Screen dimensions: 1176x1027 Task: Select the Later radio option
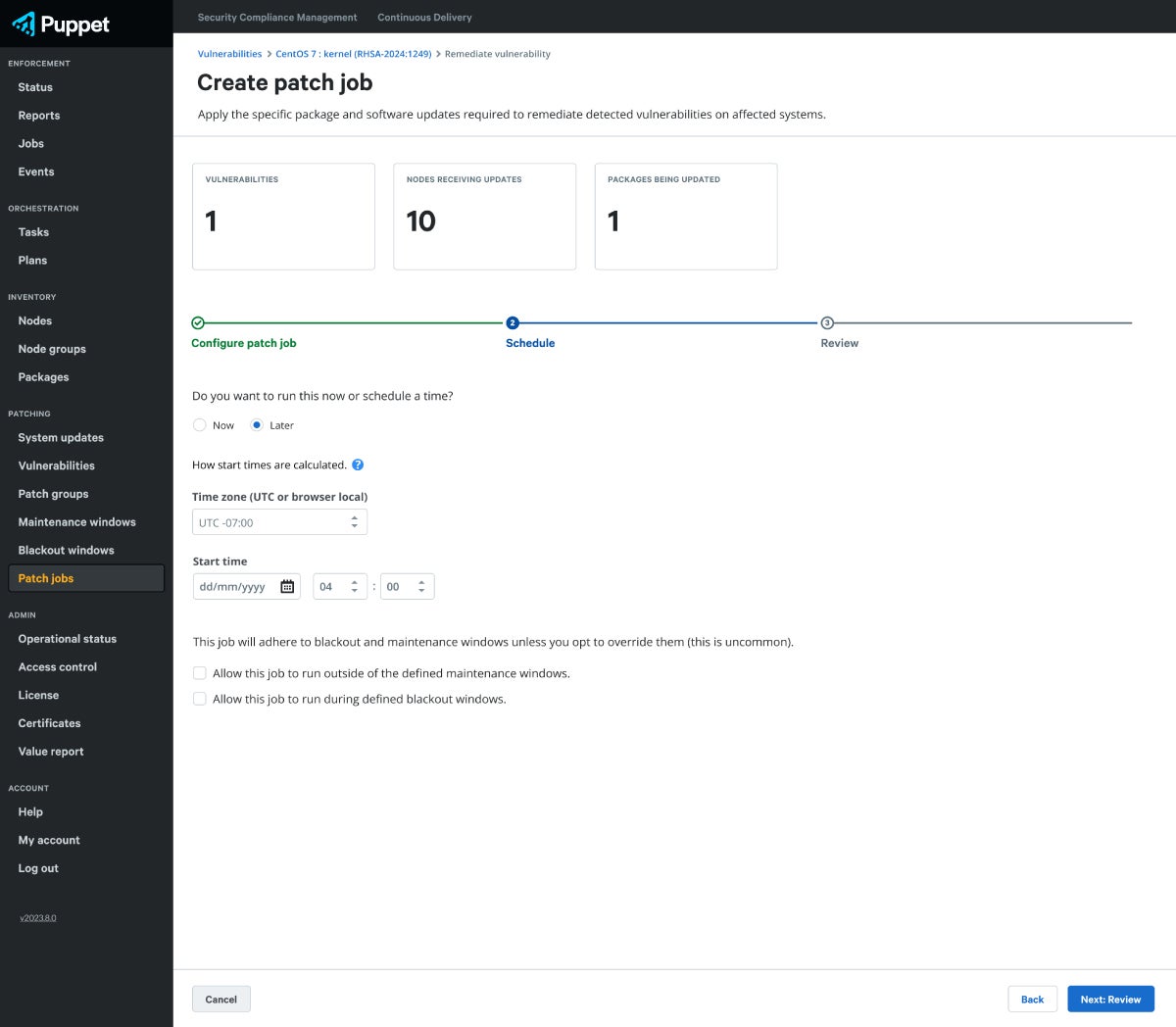tap(257, 425)
